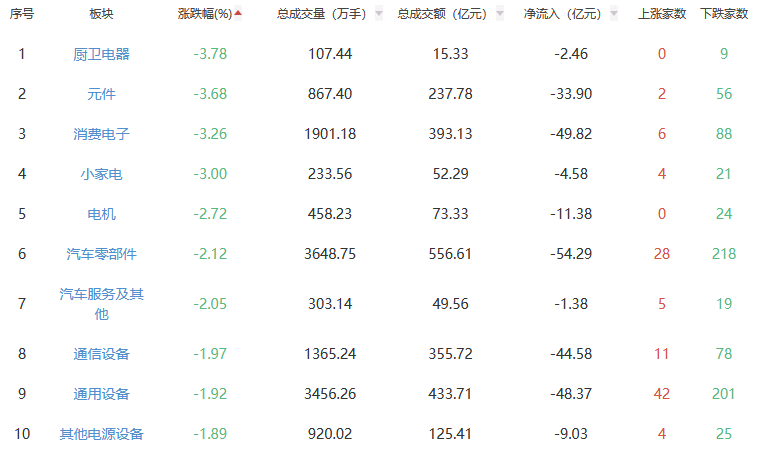This screenshot has width=757, height=455.
Task: Click the 下跌家数 column header
Action: tap(724, 14)
